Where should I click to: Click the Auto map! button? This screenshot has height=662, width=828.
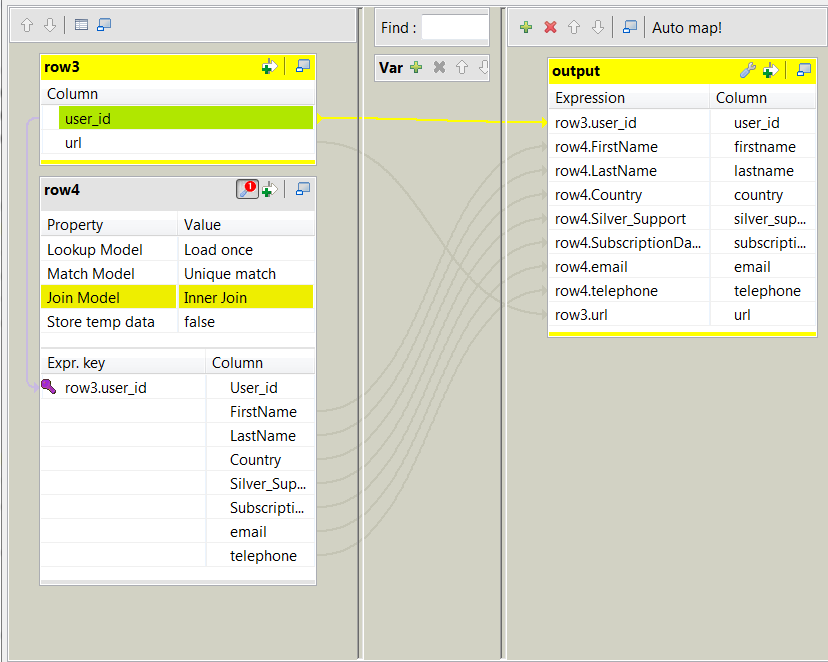click(x=686, y=27)
